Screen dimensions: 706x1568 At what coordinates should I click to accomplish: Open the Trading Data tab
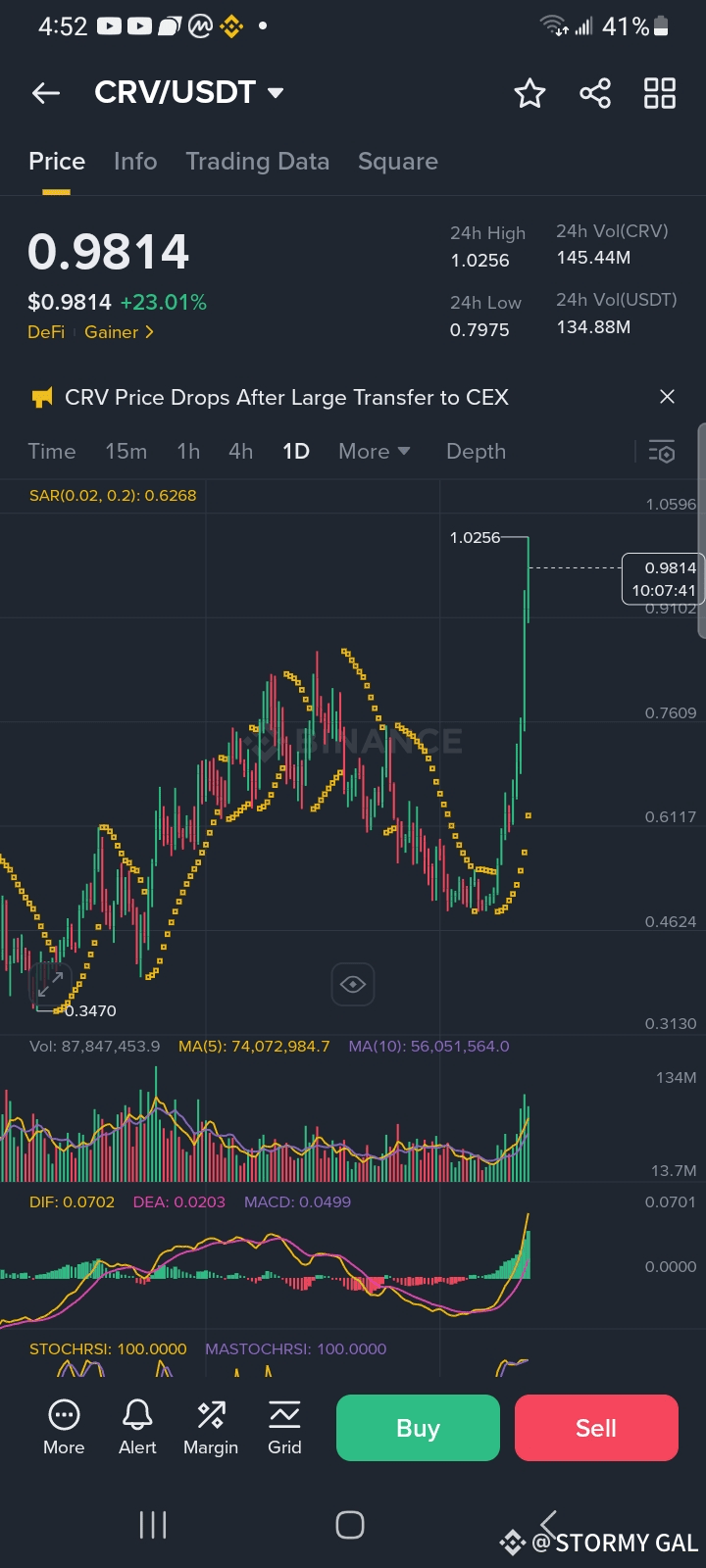click(258, 162)
